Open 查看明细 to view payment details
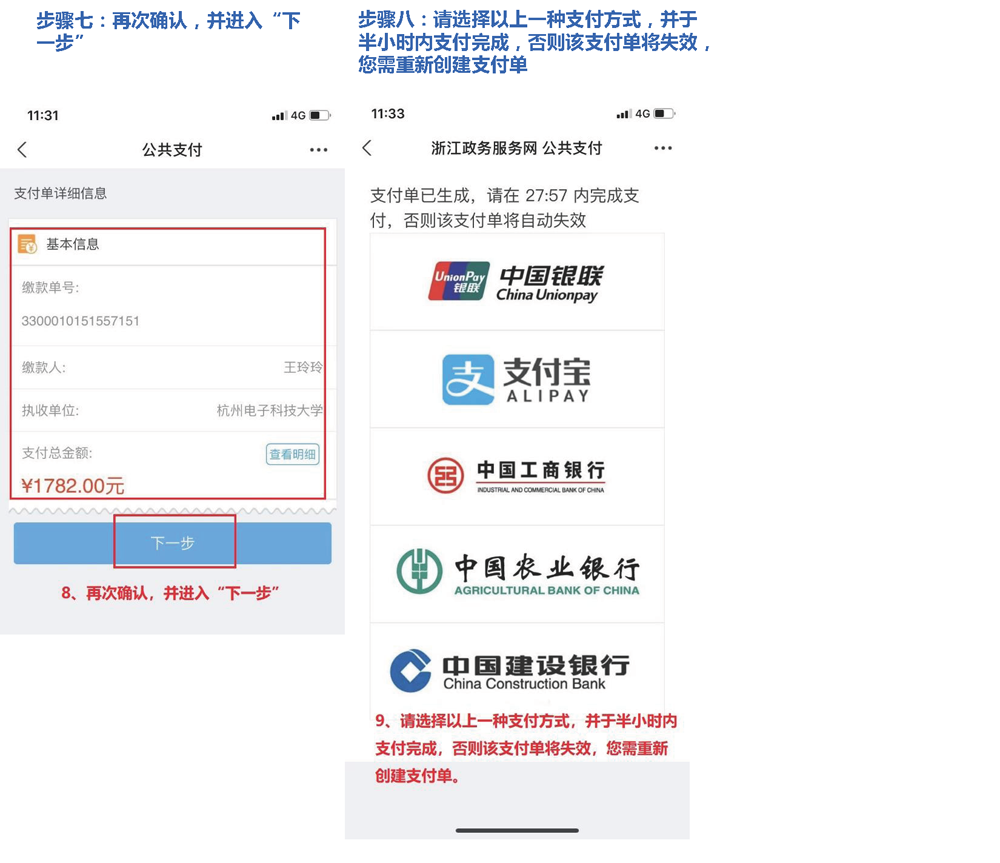 click(292, 454)
